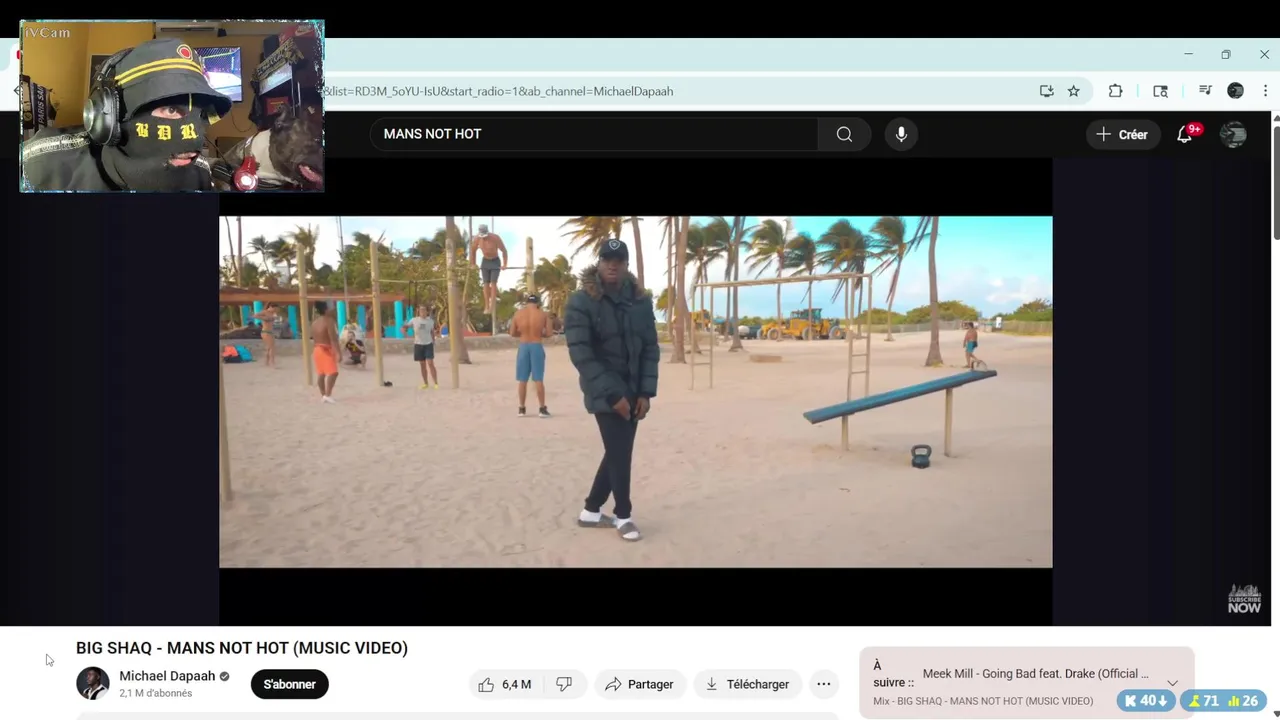Share video via Partager

(640, 684)
